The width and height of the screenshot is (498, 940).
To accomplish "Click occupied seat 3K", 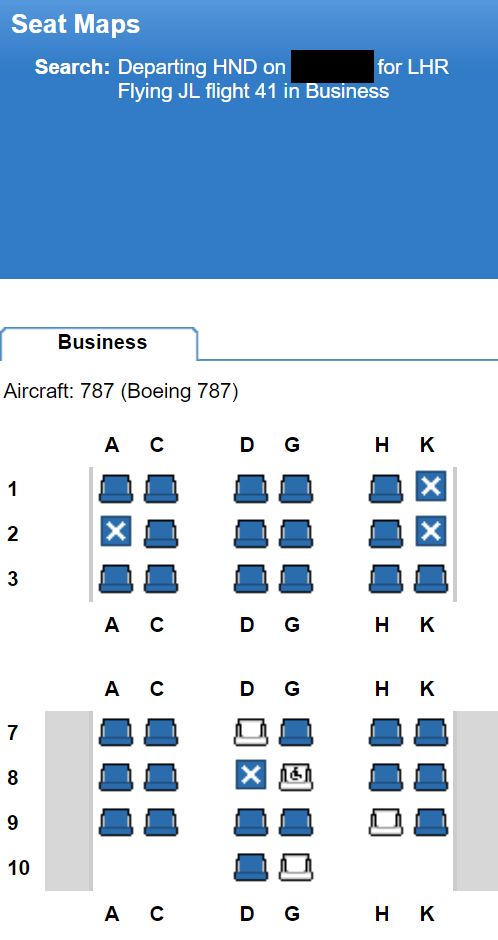I will 431,579.
